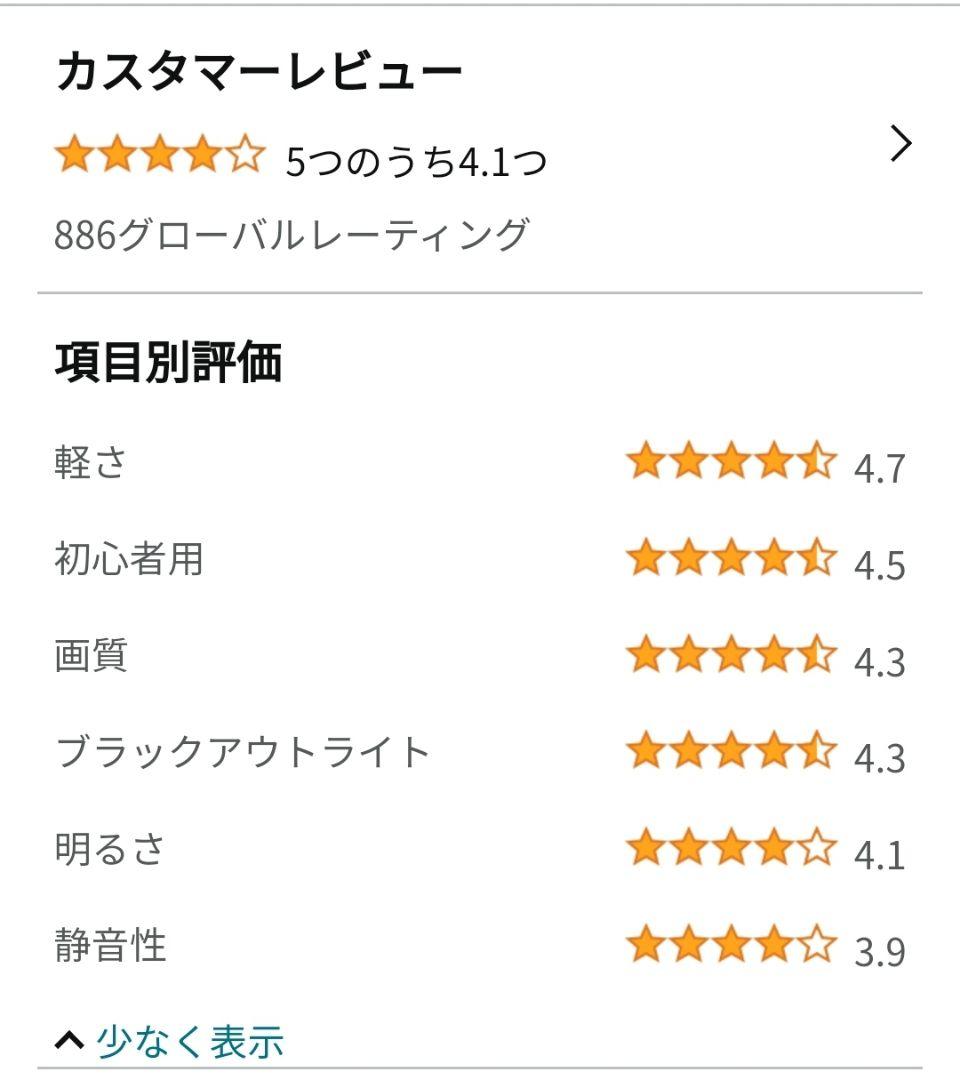960x1080 pixels.
Task: Click the 軽さ star rating icons
Action: pos(731,463)
